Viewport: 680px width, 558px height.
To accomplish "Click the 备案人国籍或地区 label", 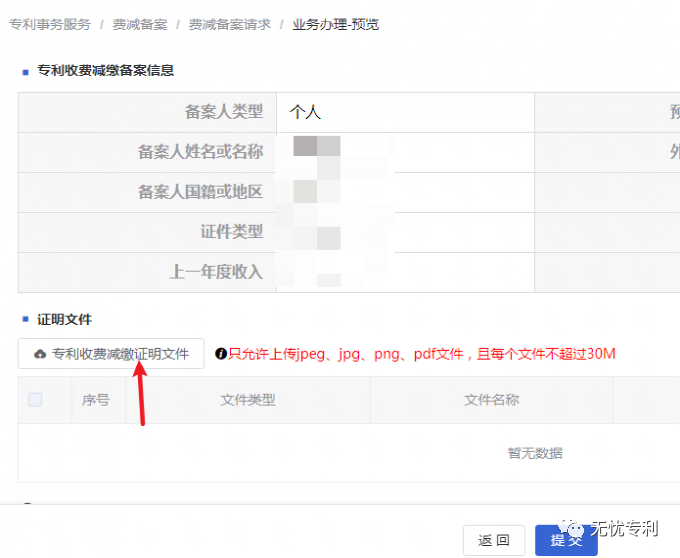I will (x=200, y=192).
